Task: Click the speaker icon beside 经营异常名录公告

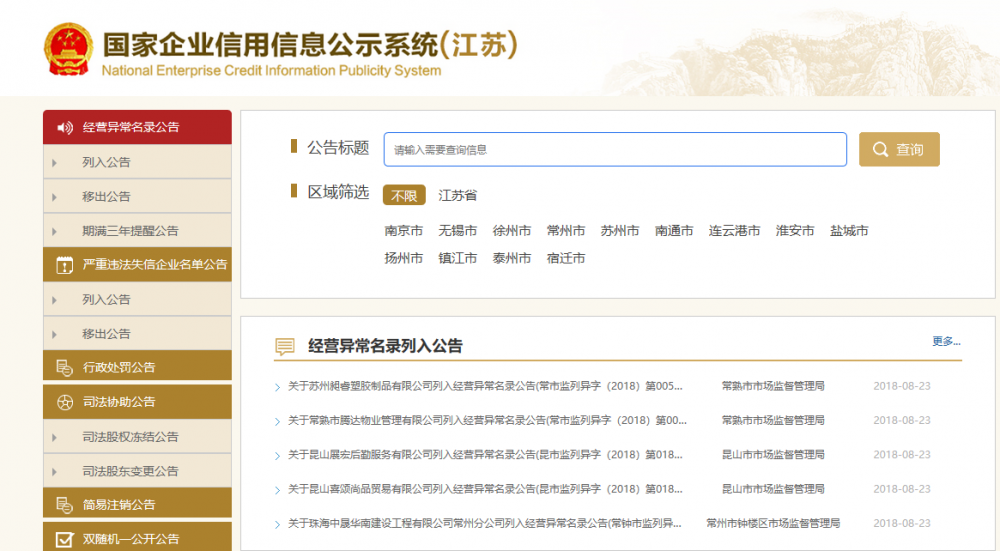Action: pos(65,128)
